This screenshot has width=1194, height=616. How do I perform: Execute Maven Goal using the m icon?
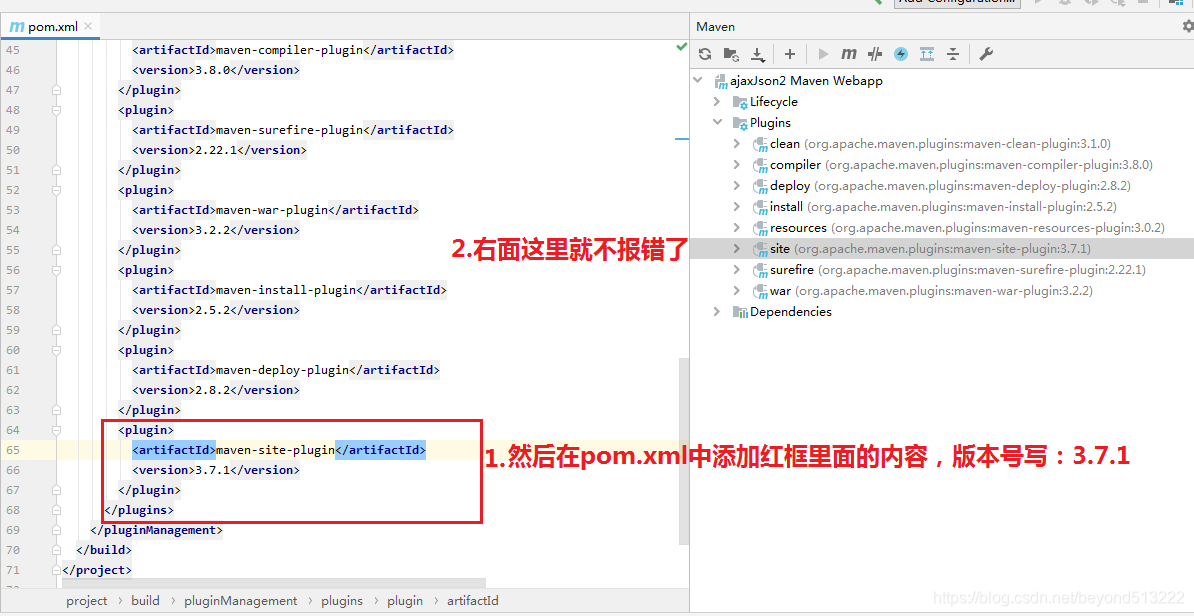tap(848, 53)
